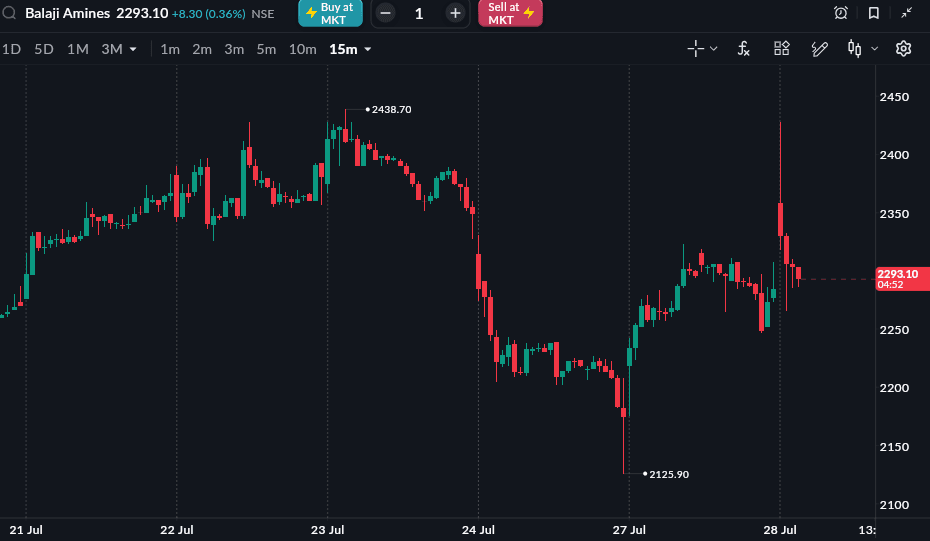Collapse the chart with minimize arrows icon

[x=907, y=12]
